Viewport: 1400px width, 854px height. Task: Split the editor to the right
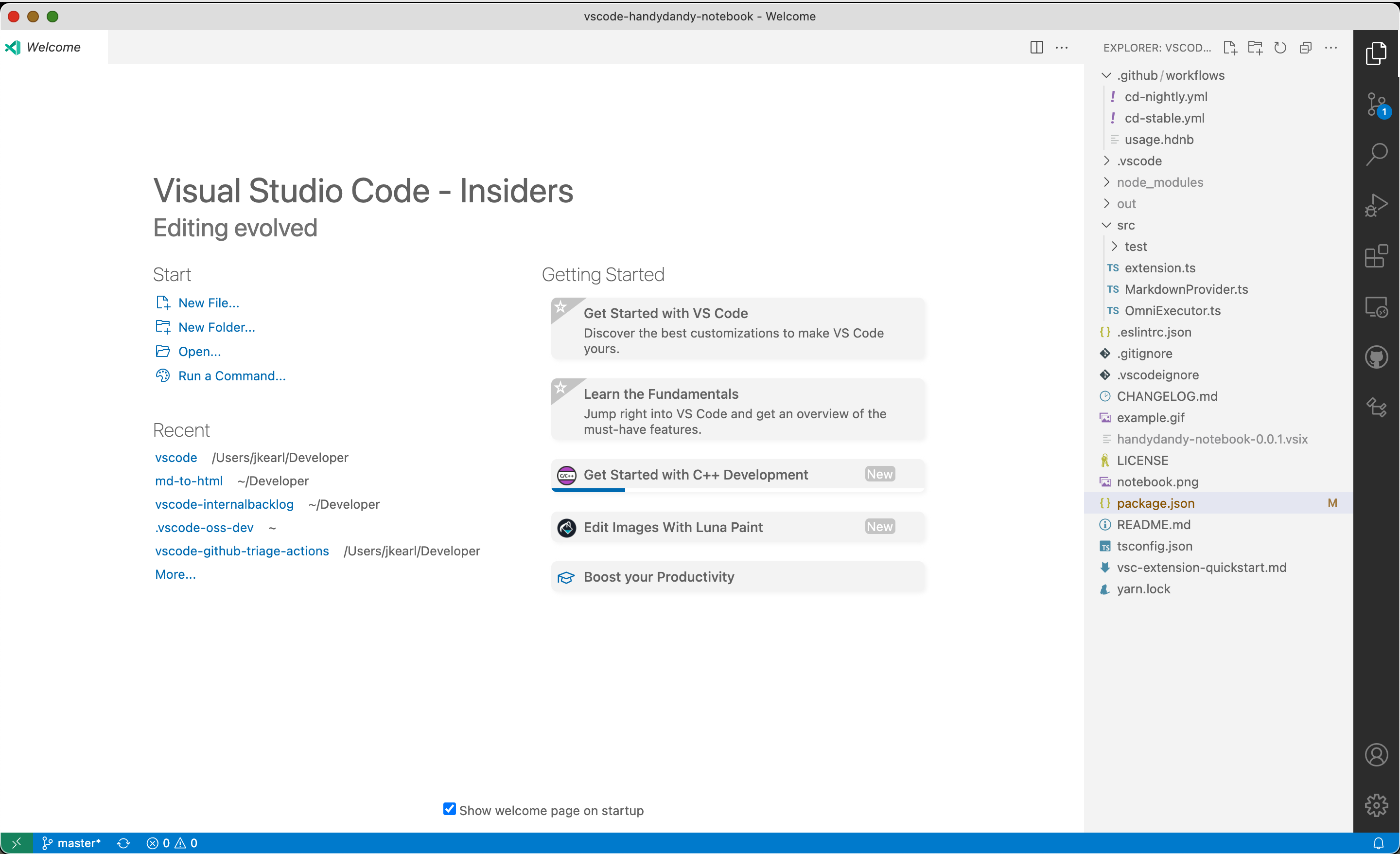(x=1036, y=47)
